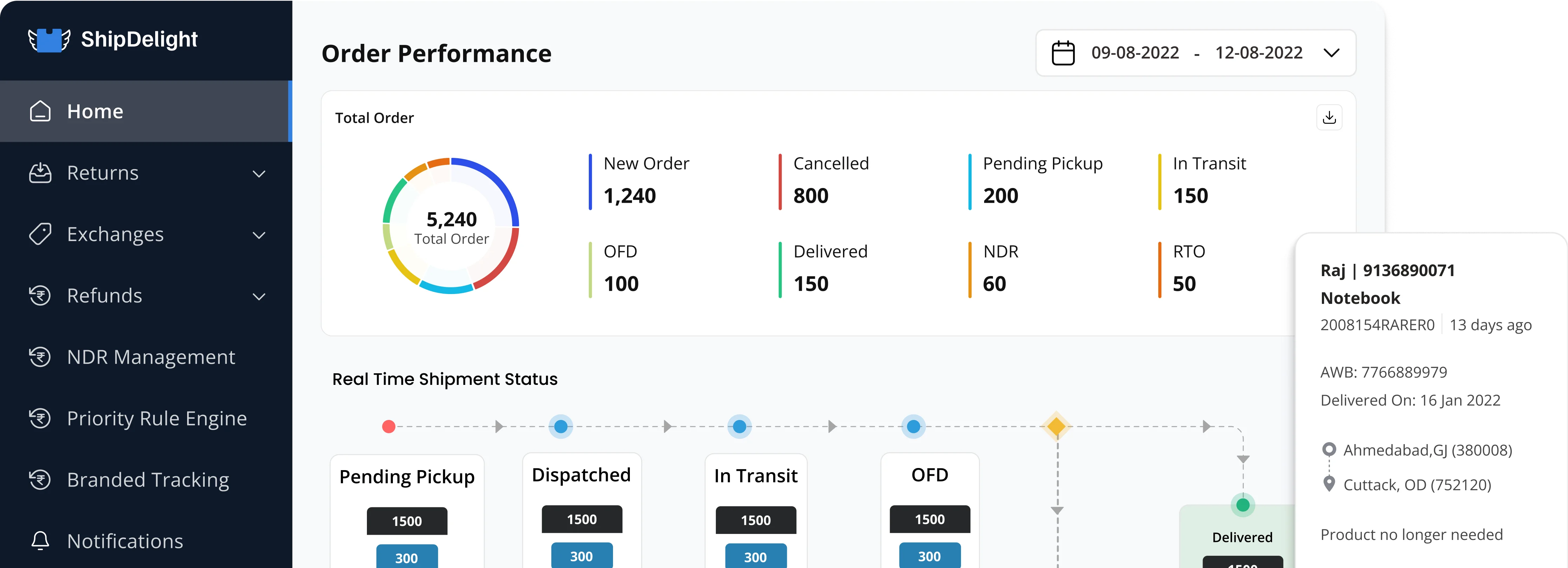Expand the Returns submenu chevron
The image size is (1568, 568).
pos(259,174)
